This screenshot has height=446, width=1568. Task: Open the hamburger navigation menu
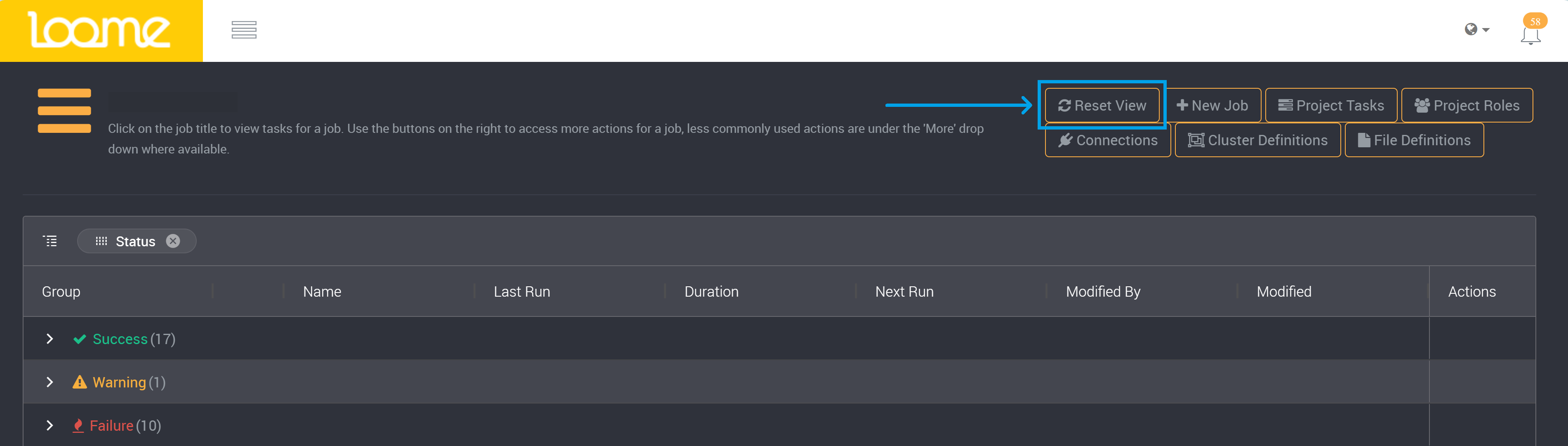pyautogui.click(x=243, y=30)
